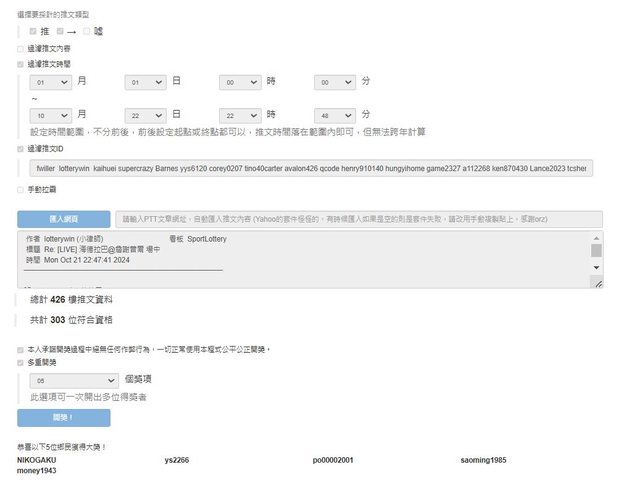The image size is (640, 480).
Task: Toggle the 過濾推文時間 checkbox
Action: click(x=20, y=63)
